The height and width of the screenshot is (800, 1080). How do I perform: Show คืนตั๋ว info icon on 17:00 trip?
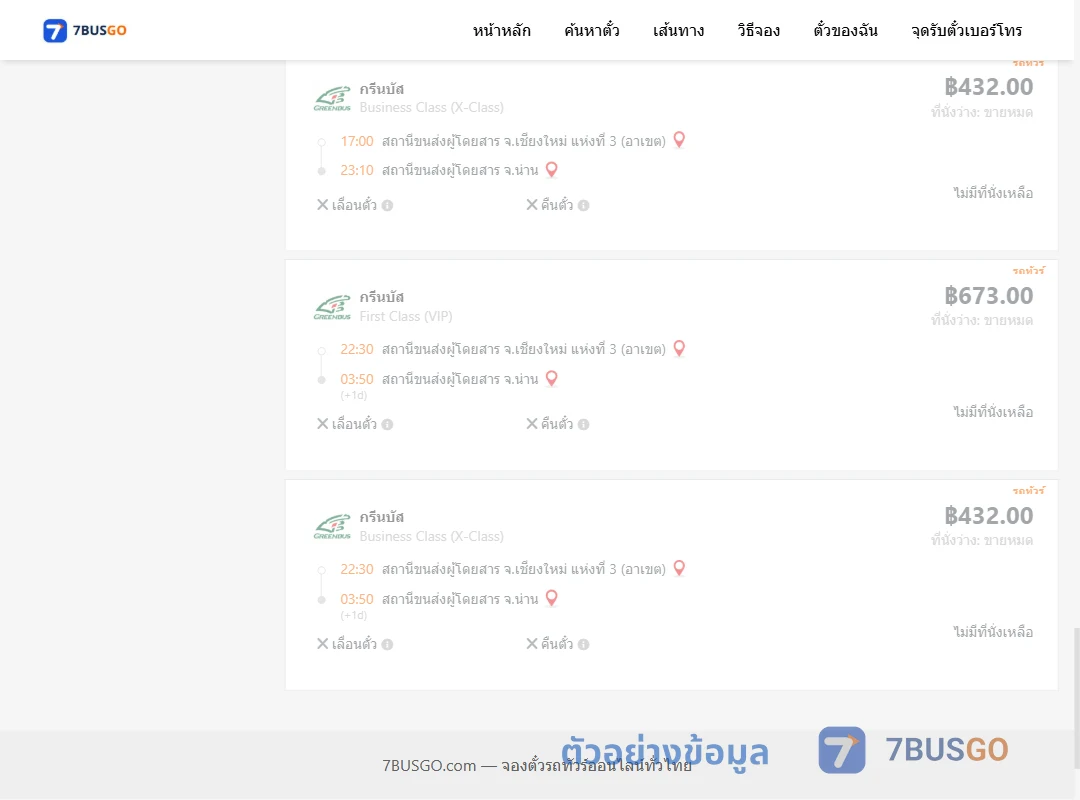pyautogui.click(x=583, y=205)
